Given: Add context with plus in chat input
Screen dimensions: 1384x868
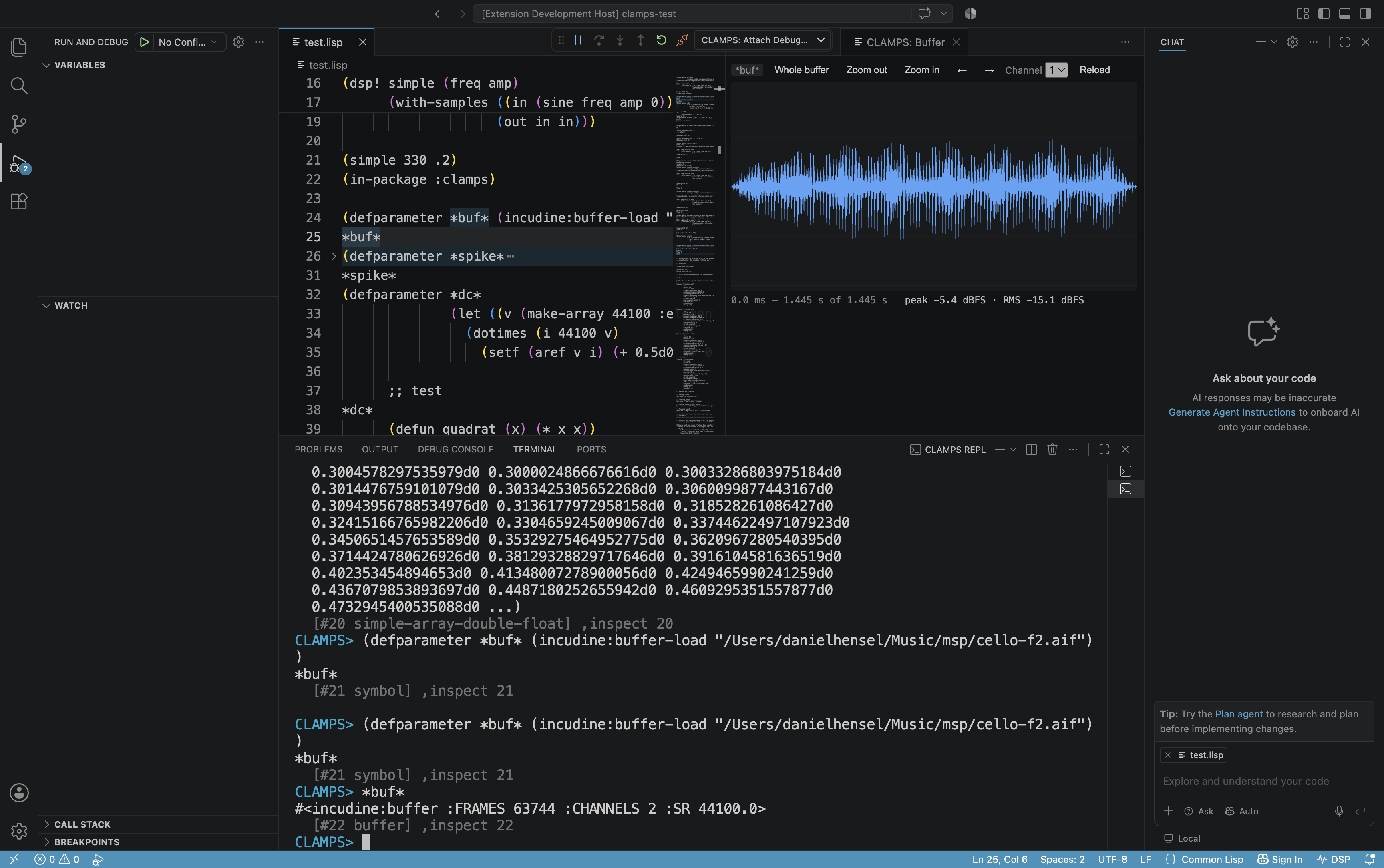Looking at the screenshot, I should (x=1168, y=811).
